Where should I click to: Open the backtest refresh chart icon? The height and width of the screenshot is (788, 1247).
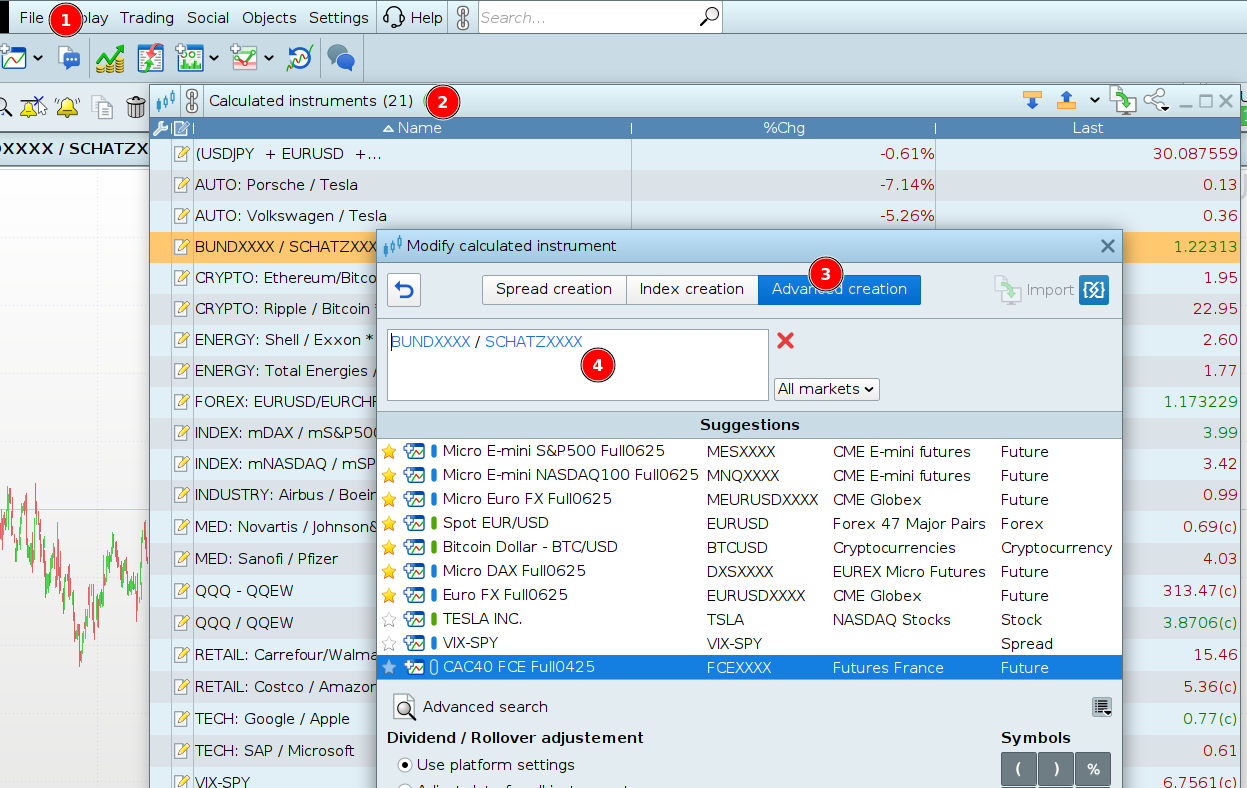299,58
